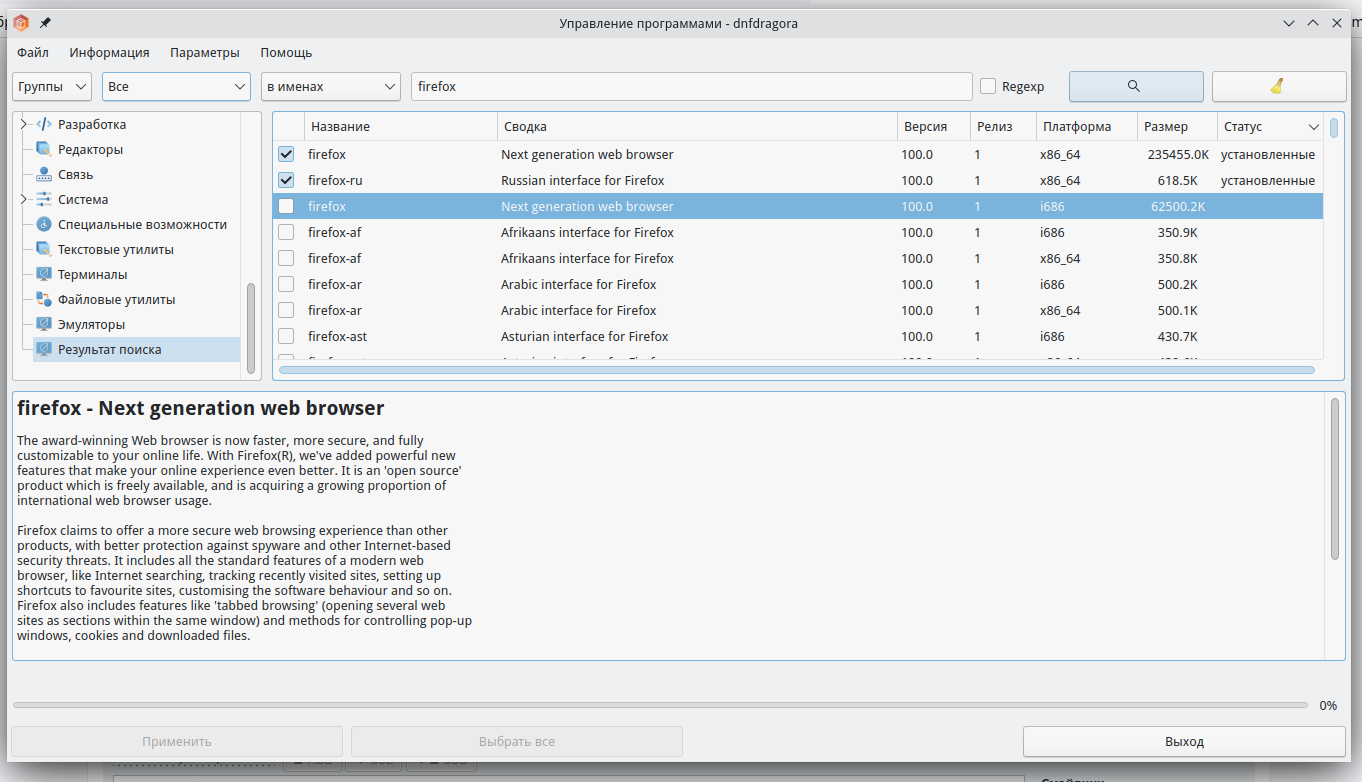
Task: Uncheck the installed firefox x86_64 package
Action: [286, 155]
